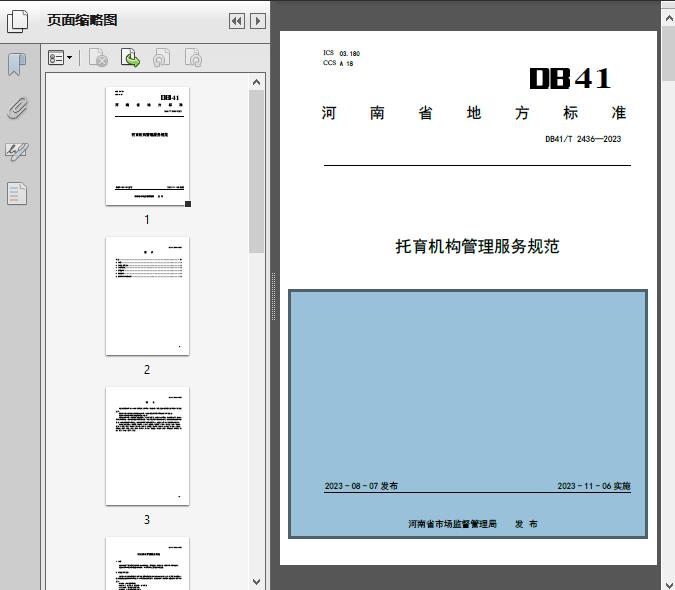Click the thumbnail page number 1 label

147,219
